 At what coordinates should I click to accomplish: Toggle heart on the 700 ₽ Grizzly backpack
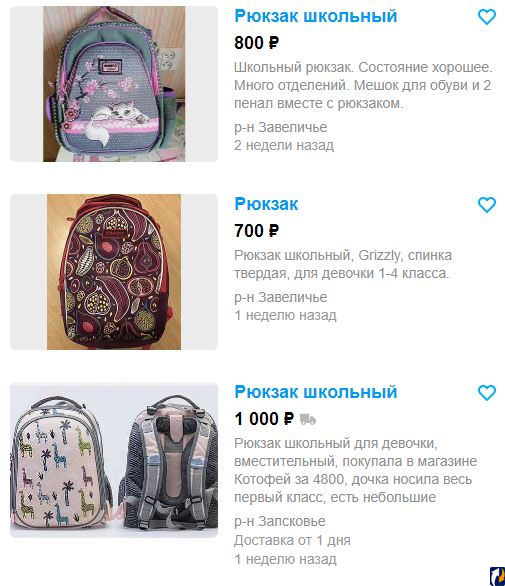tap(487, 205)
